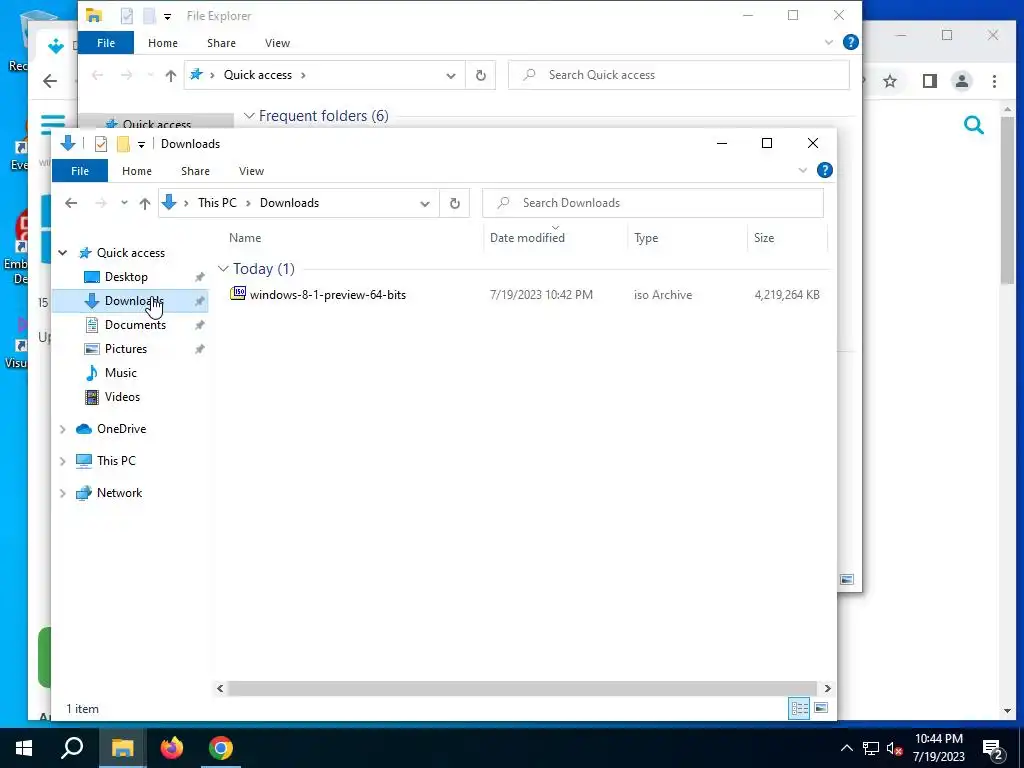Open the muted volume tray icon
Screen dimensions: 1024x768
(x=895, y=748)
